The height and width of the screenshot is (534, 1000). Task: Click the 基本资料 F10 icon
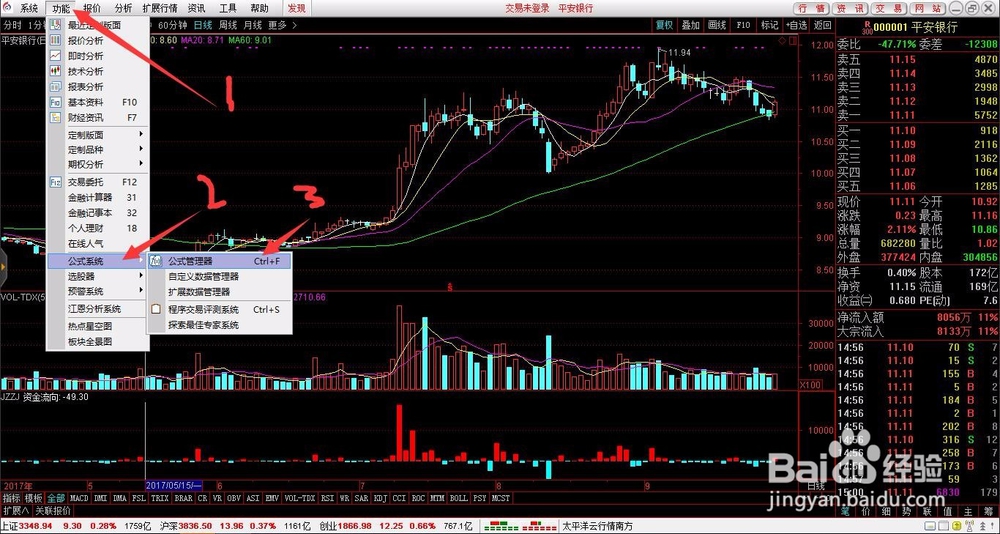55,102
